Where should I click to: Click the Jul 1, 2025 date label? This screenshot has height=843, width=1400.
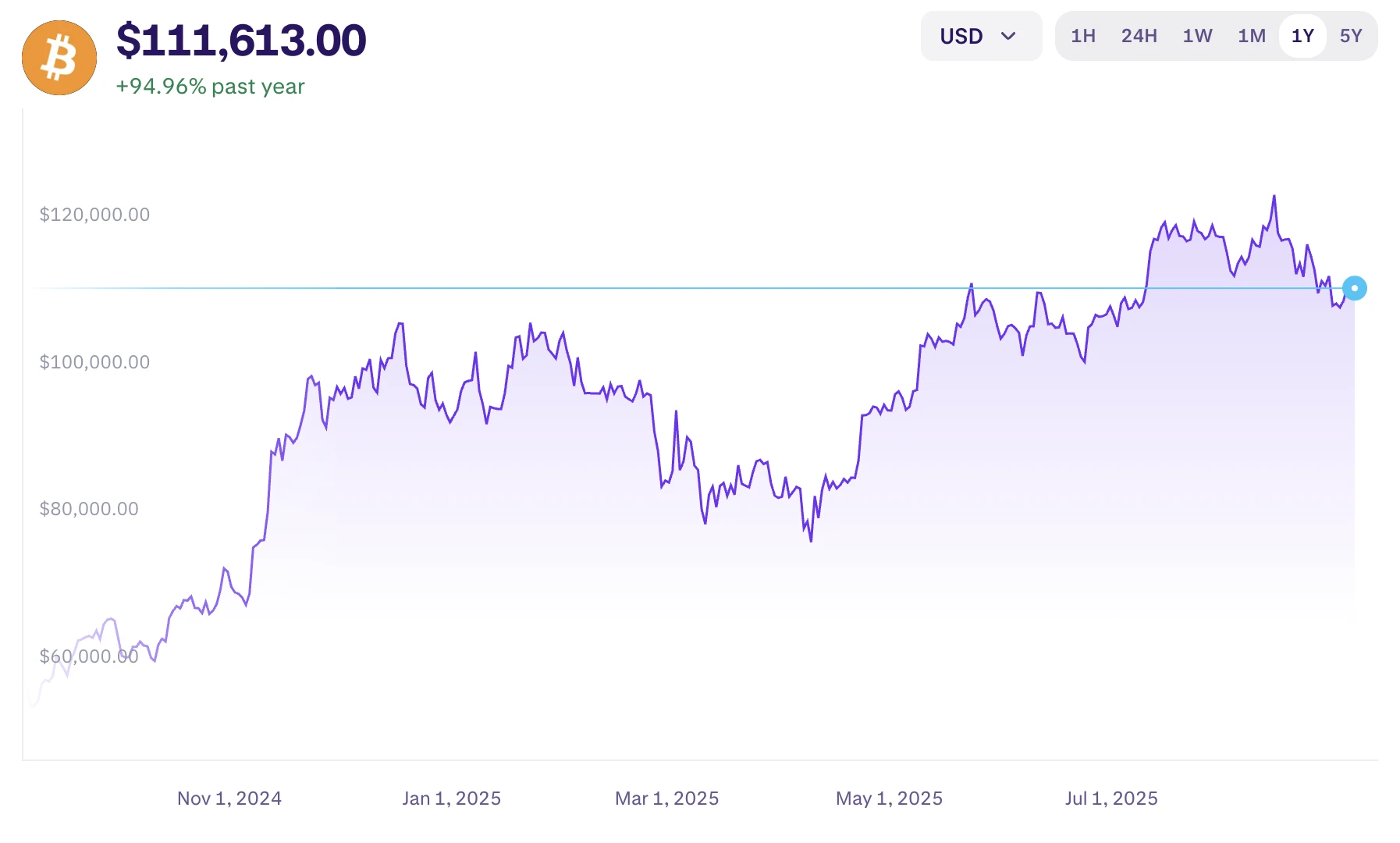coord(1111,799)
